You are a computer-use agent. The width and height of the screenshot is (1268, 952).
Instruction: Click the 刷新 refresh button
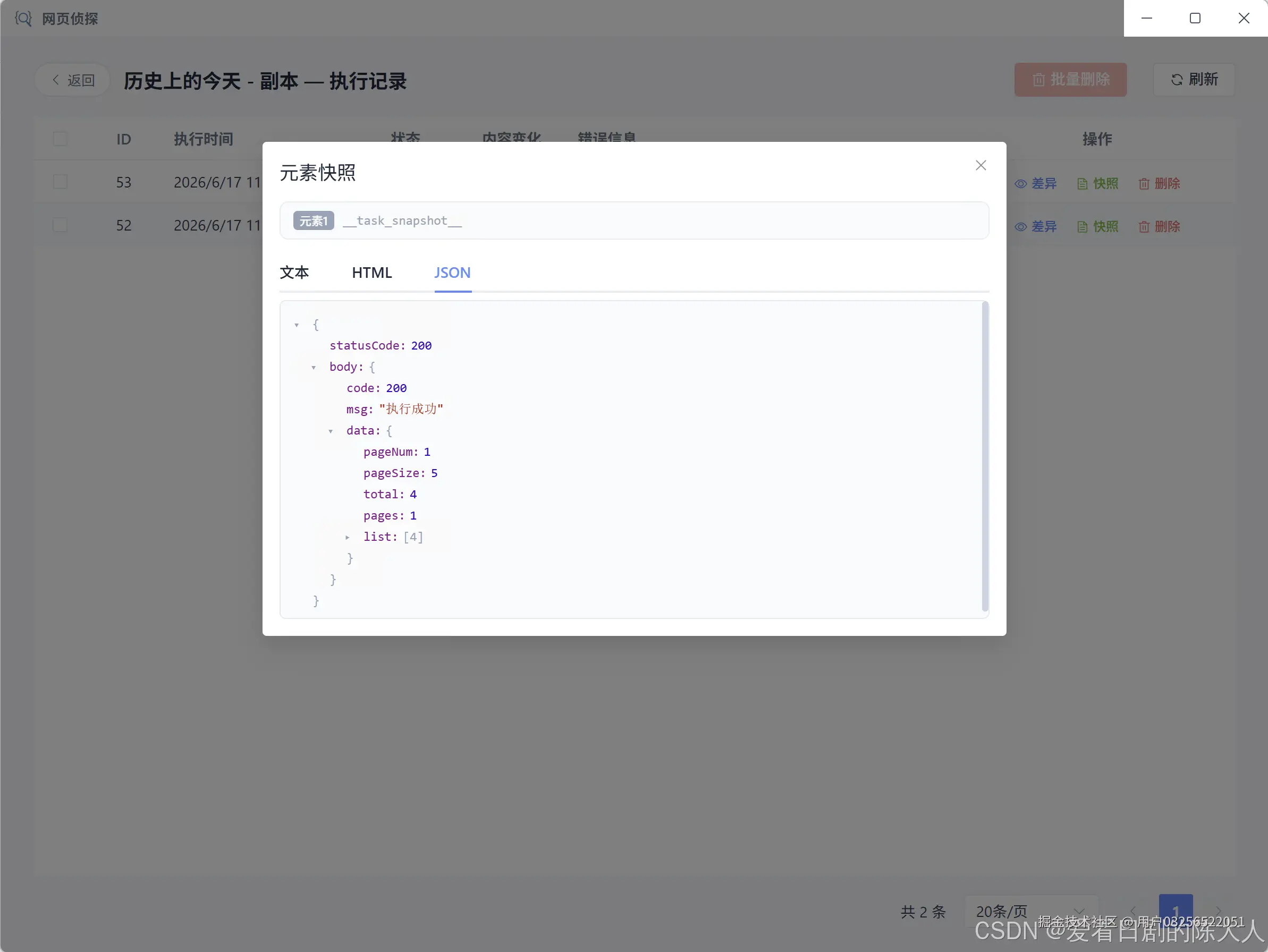pos(1194,80)
